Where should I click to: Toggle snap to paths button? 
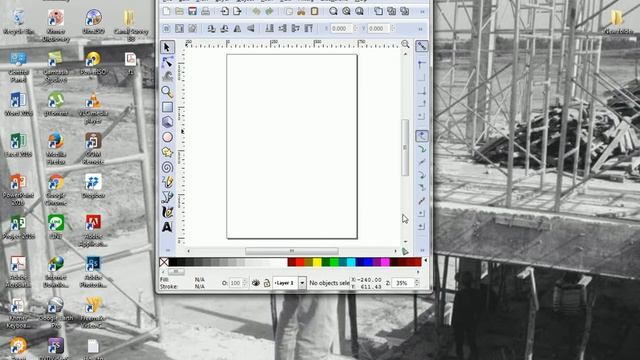point(422,149)
